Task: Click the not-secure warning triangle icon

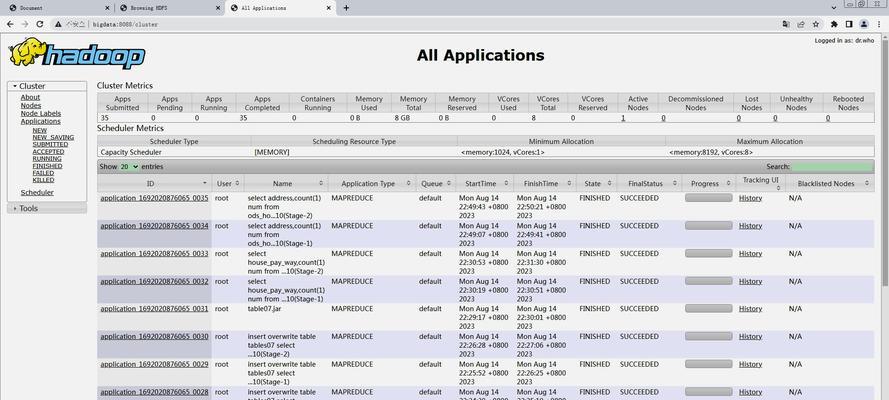Action: click(x=58, y=24)
